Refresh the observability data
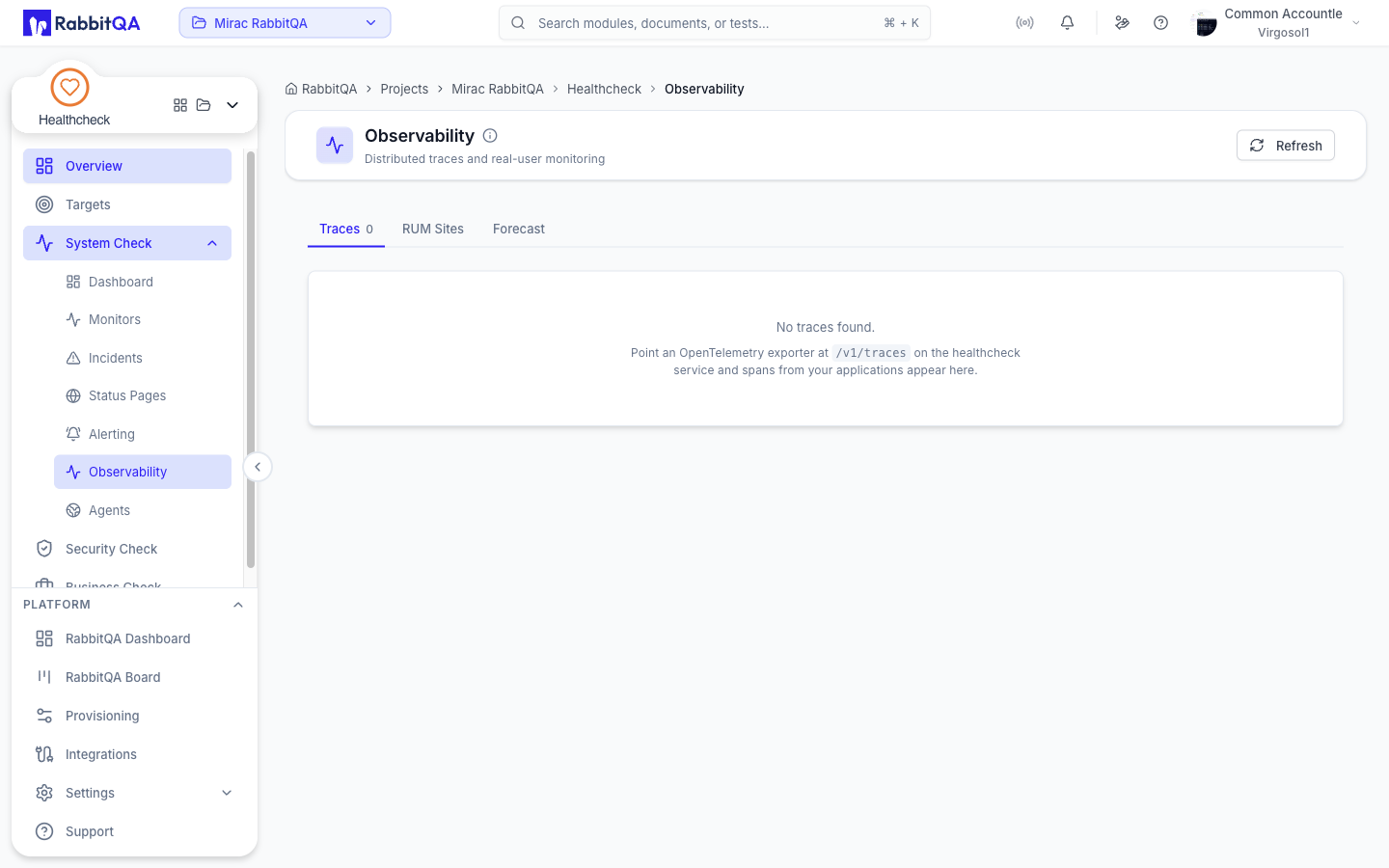 pyautogui.click(x=1286, y=146)
